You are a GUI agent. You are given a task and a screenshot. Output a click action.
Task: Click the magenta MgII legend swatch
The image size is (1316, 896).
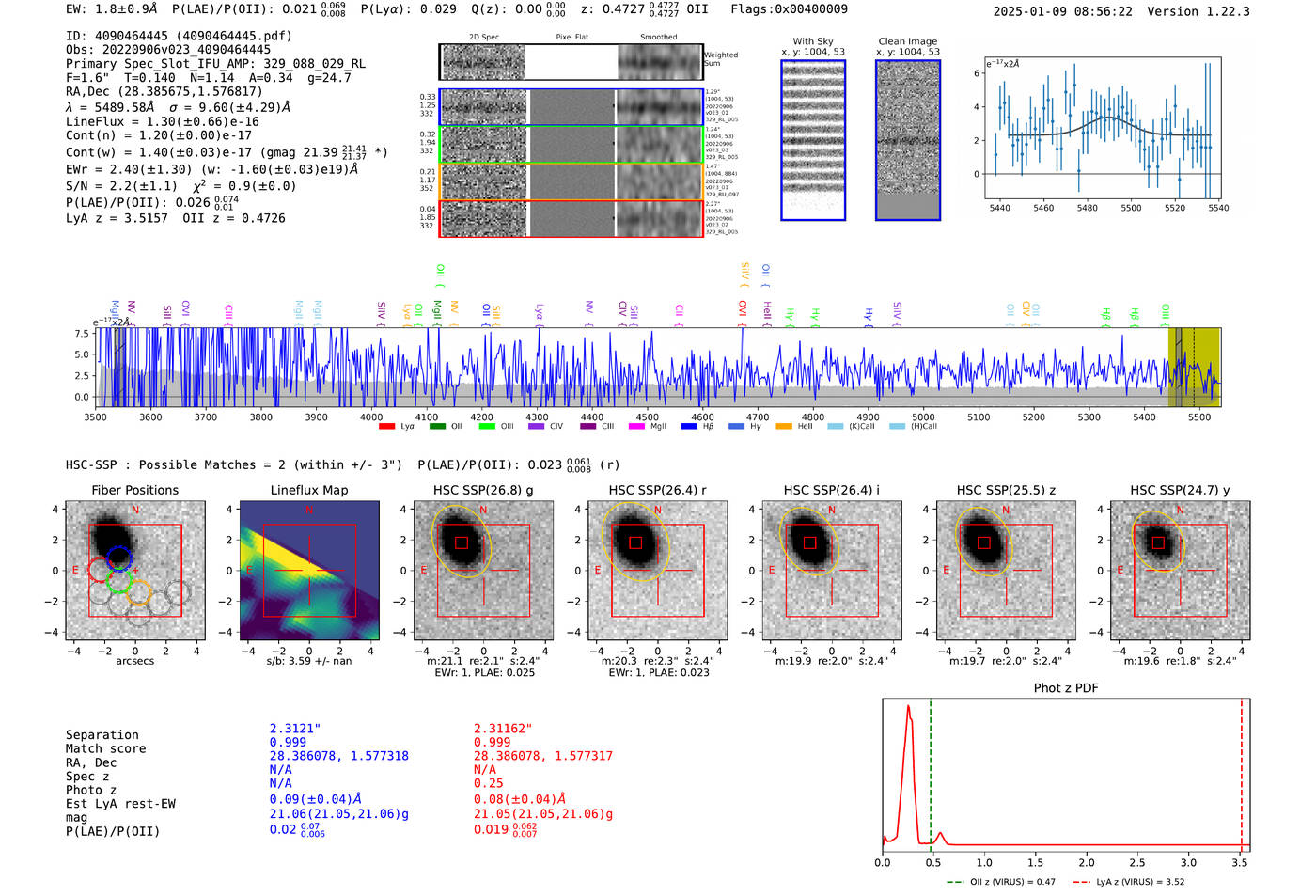637,427
